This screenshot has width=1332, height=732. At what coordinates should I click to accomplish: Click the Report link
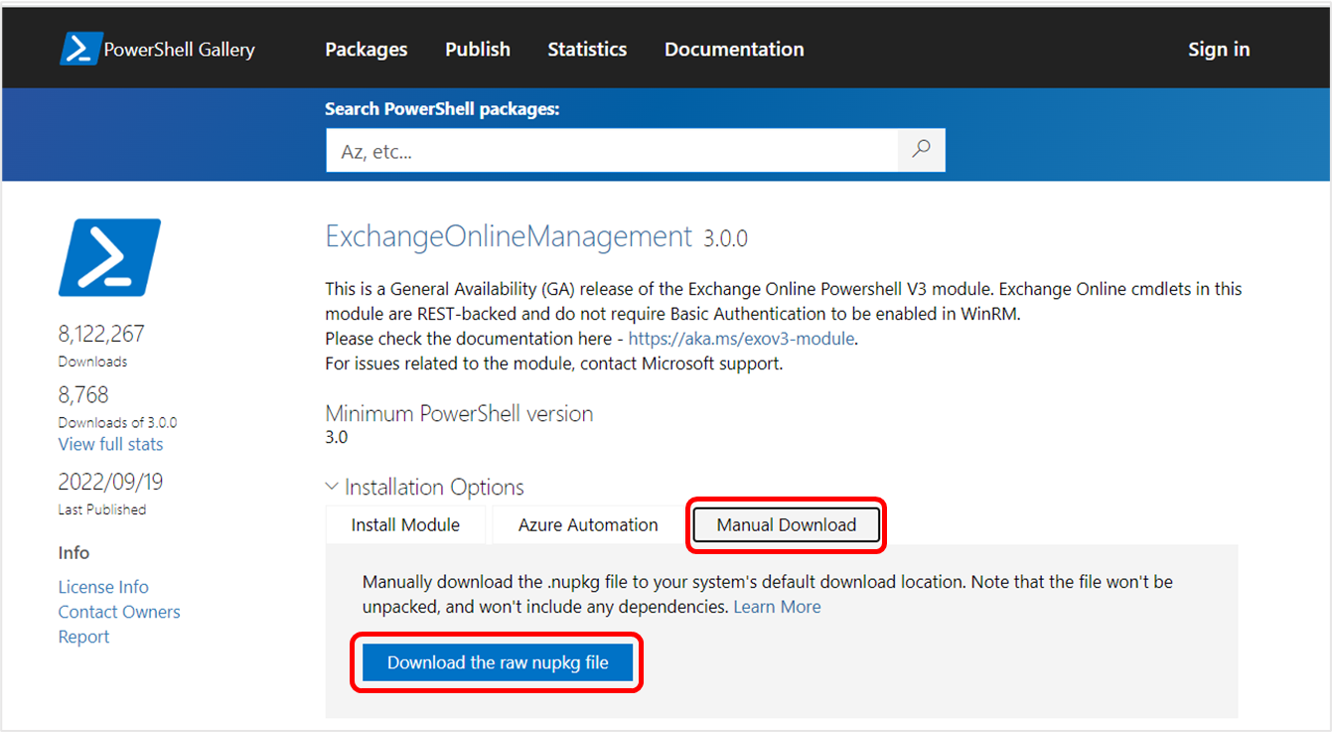pyautogui.click(x=83, y=636)
